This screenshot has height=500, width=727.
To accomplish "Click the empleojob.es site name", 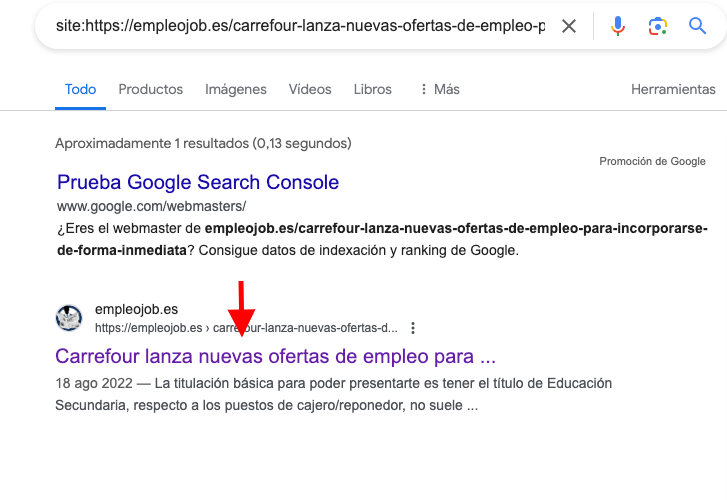I will pos(136,309).
